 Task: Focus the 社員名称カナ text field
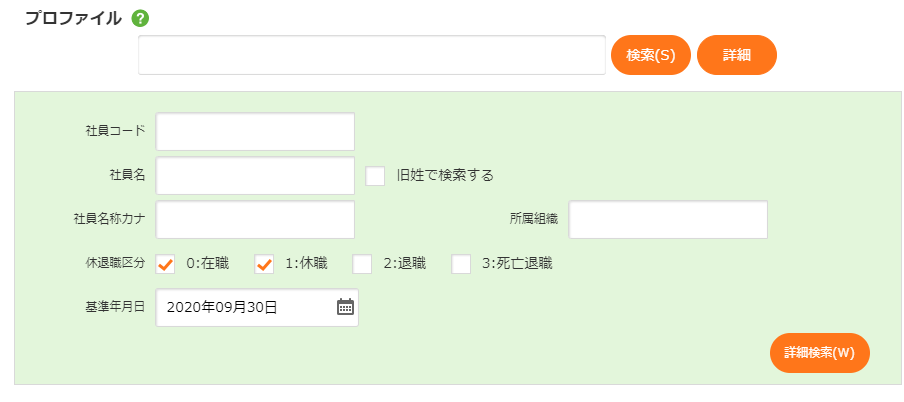click(255, 220)
